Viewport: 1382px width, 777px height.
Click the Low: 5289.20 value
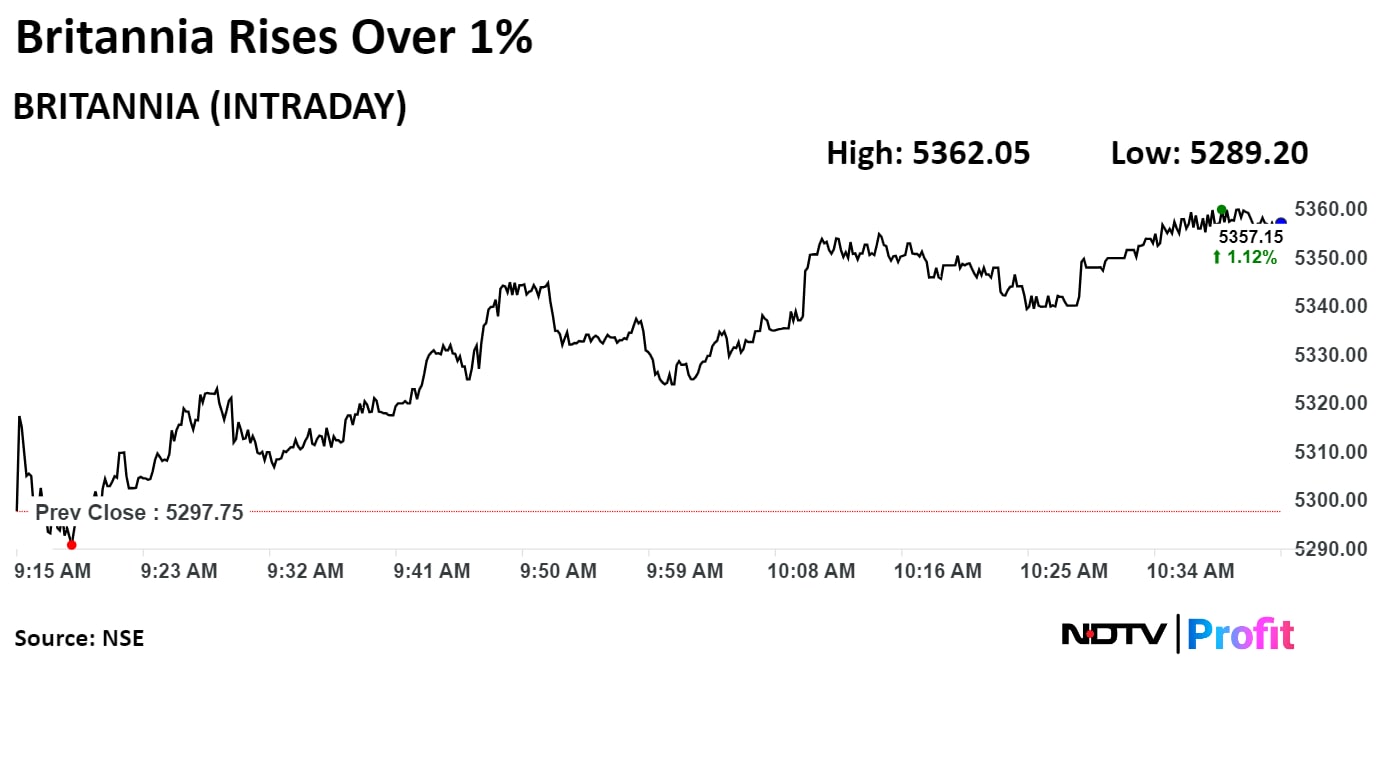1209,153
